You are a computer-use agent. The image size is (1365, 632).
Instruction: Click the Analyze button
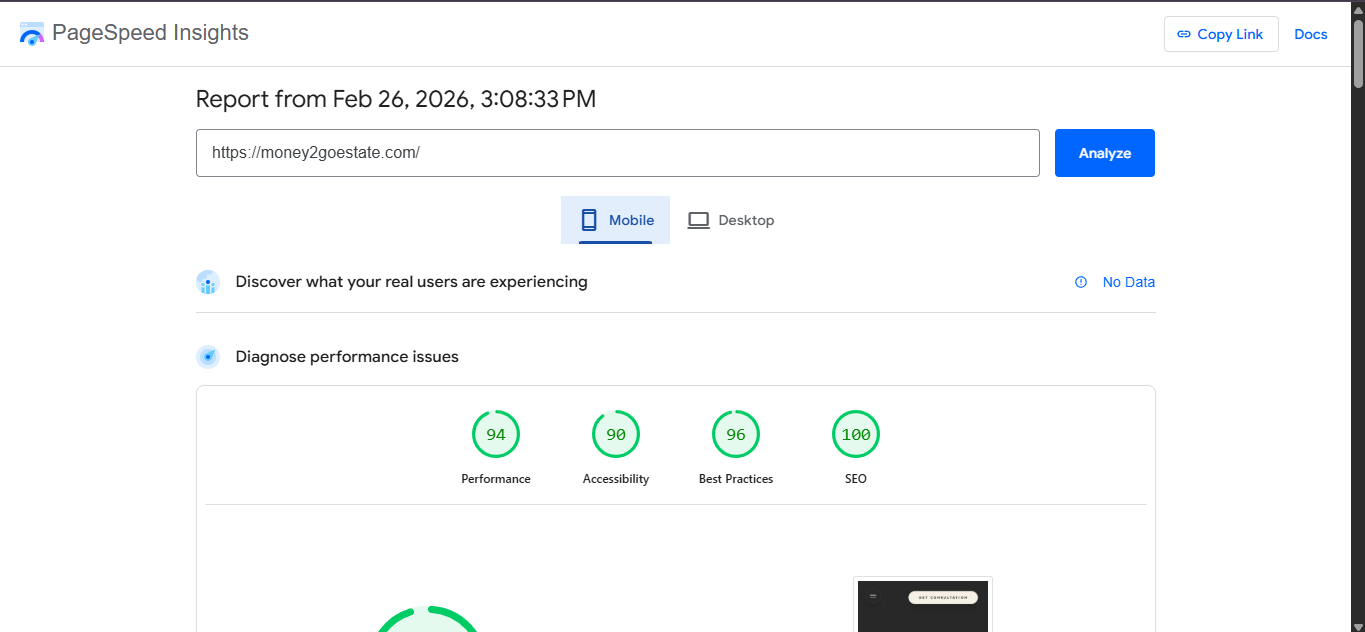coord(1105,153)
